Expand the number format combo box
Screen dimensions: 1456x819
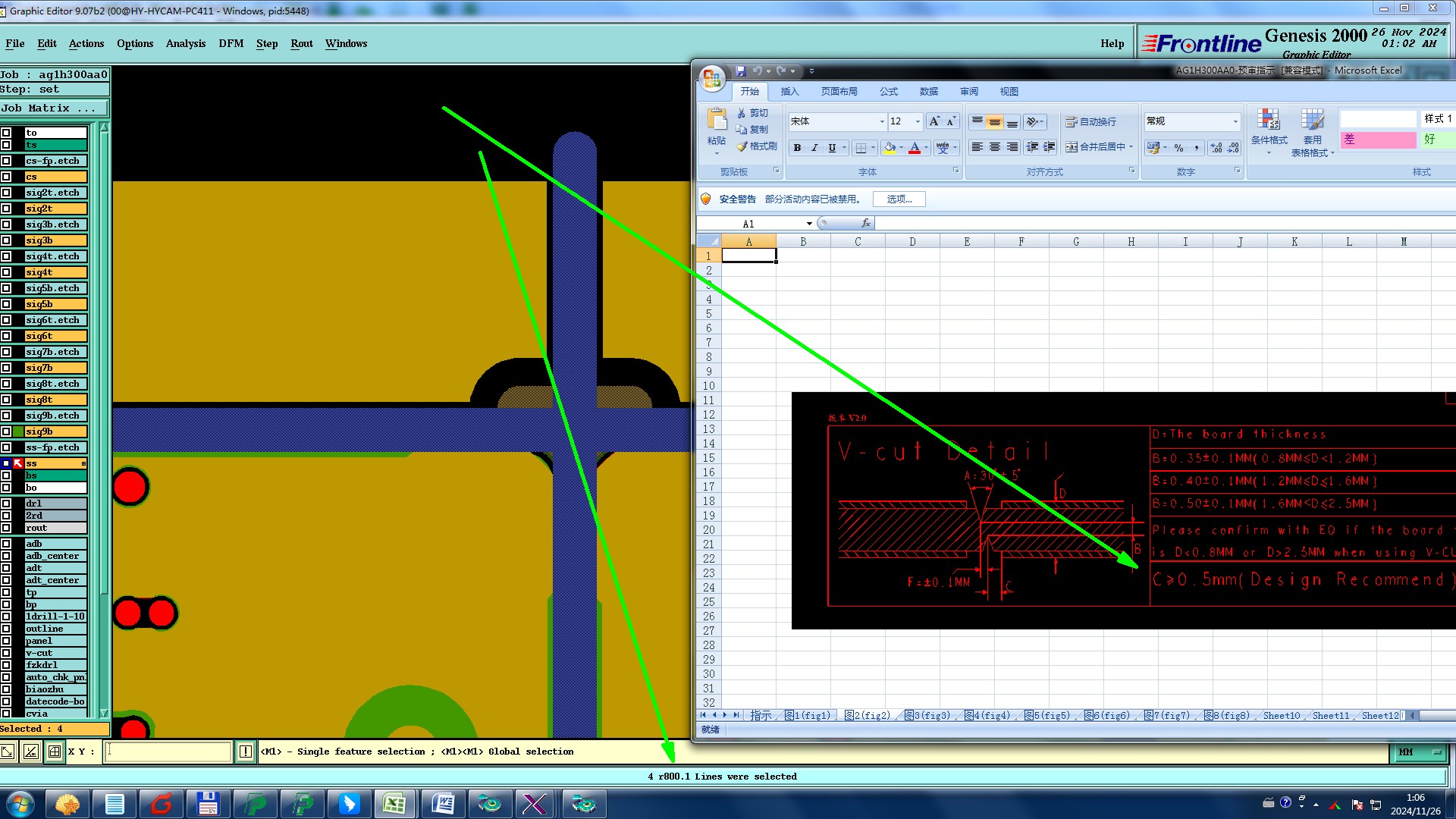click(x=1235, y=121)
